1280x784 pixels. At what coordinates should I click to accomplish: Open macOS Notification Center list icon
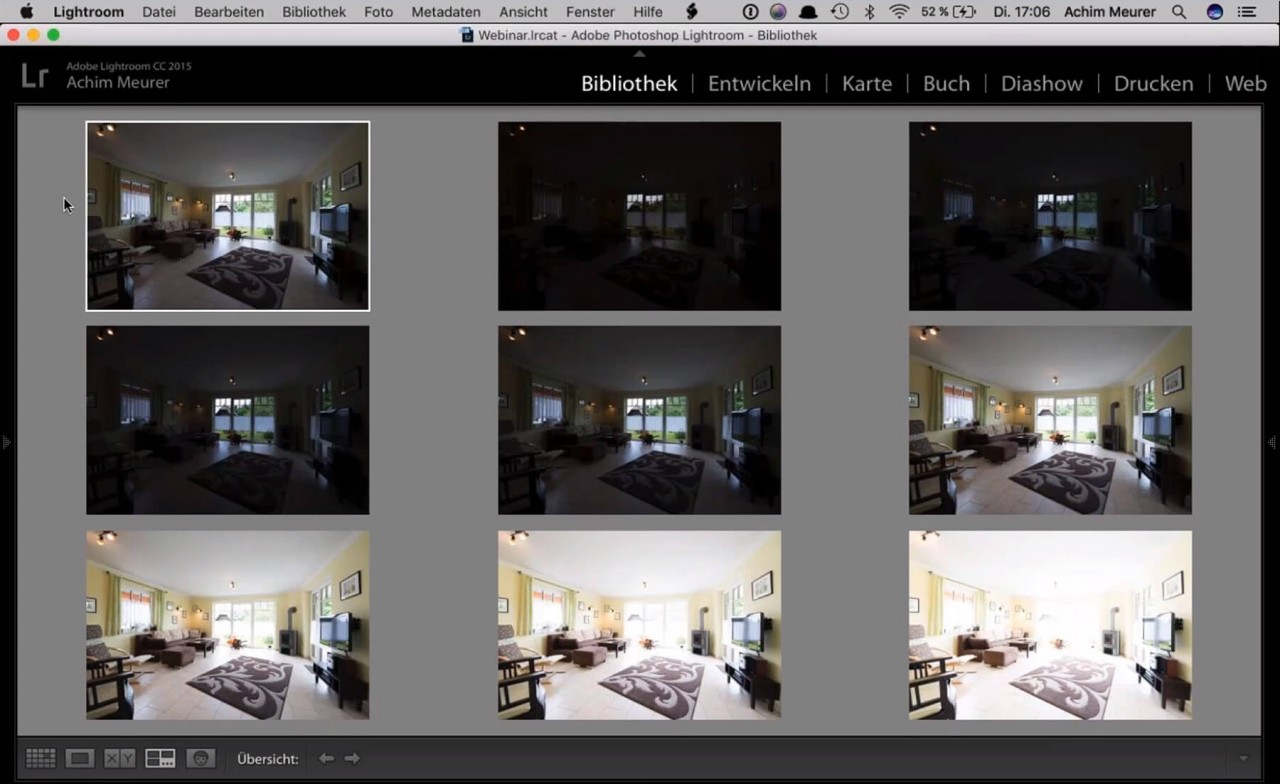click(x=1247, y=12)
